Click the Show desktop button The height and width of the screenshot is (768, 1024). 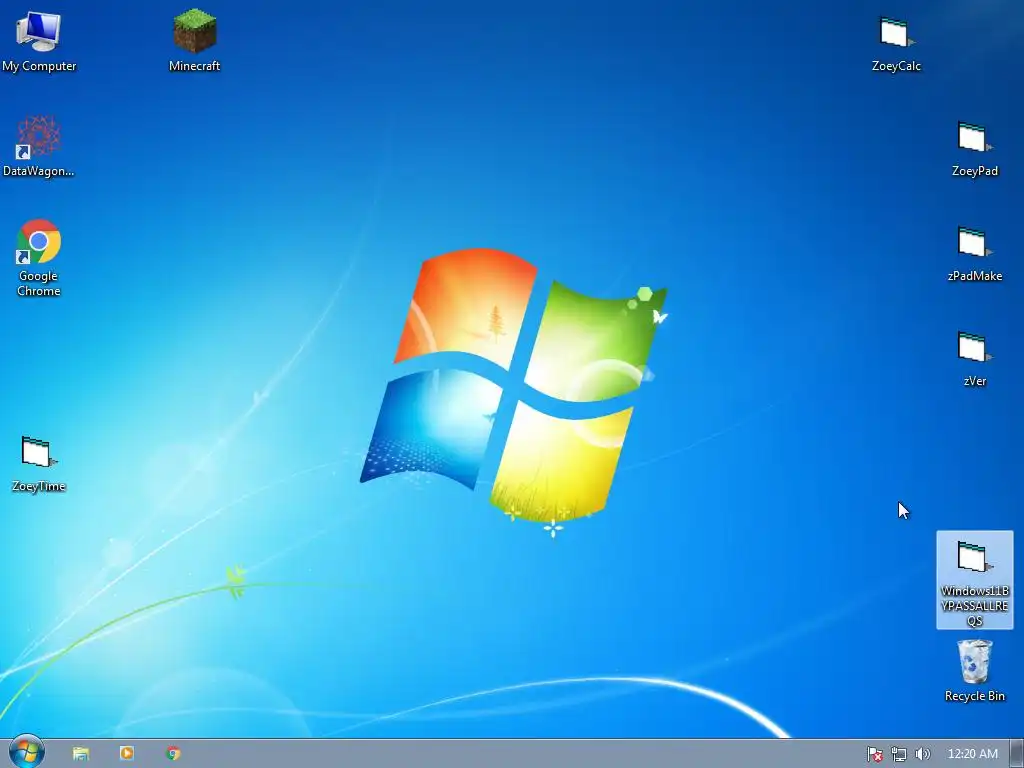(x=1017, y=754)
